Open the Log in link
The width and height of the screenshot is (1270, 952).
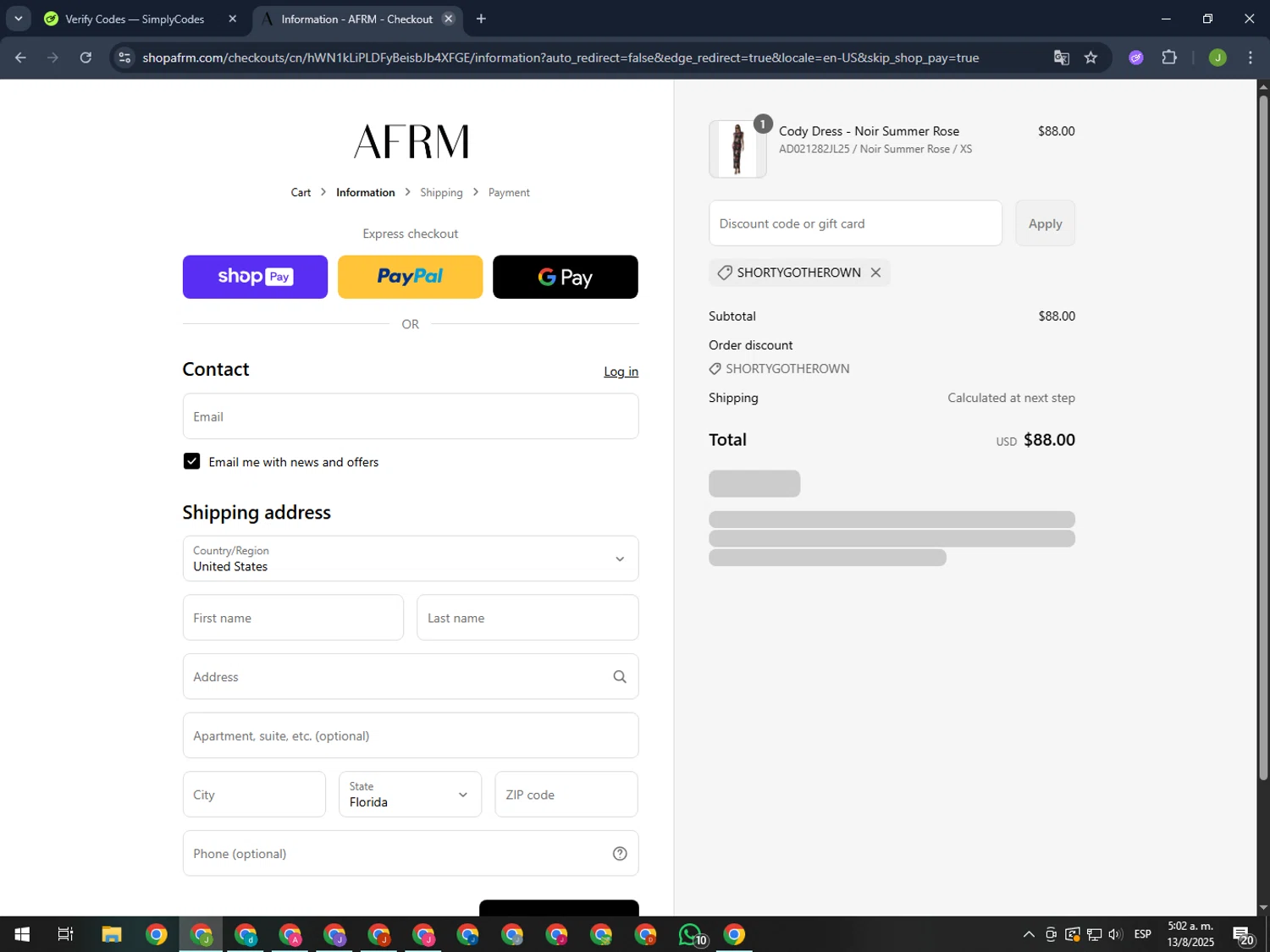[x=621, y=371]
